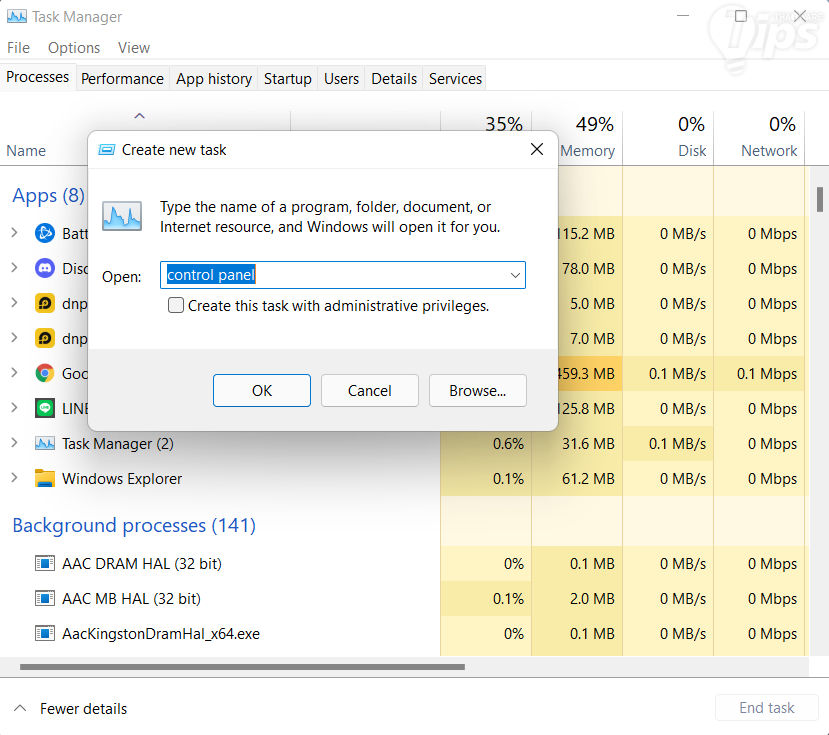Switch to the Services tab
Viewport: 829px width, 735px height.
pyautogui.click(x=454, y=78)
